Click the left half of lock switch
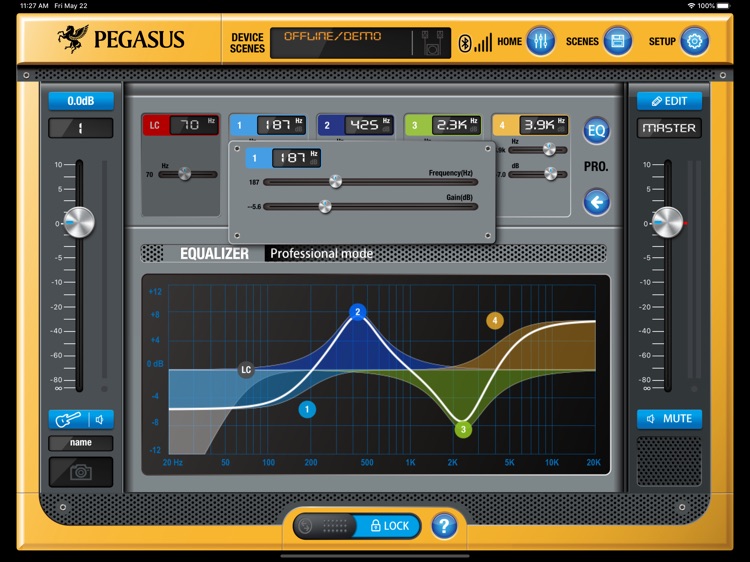750x562 pixels. 324,526
